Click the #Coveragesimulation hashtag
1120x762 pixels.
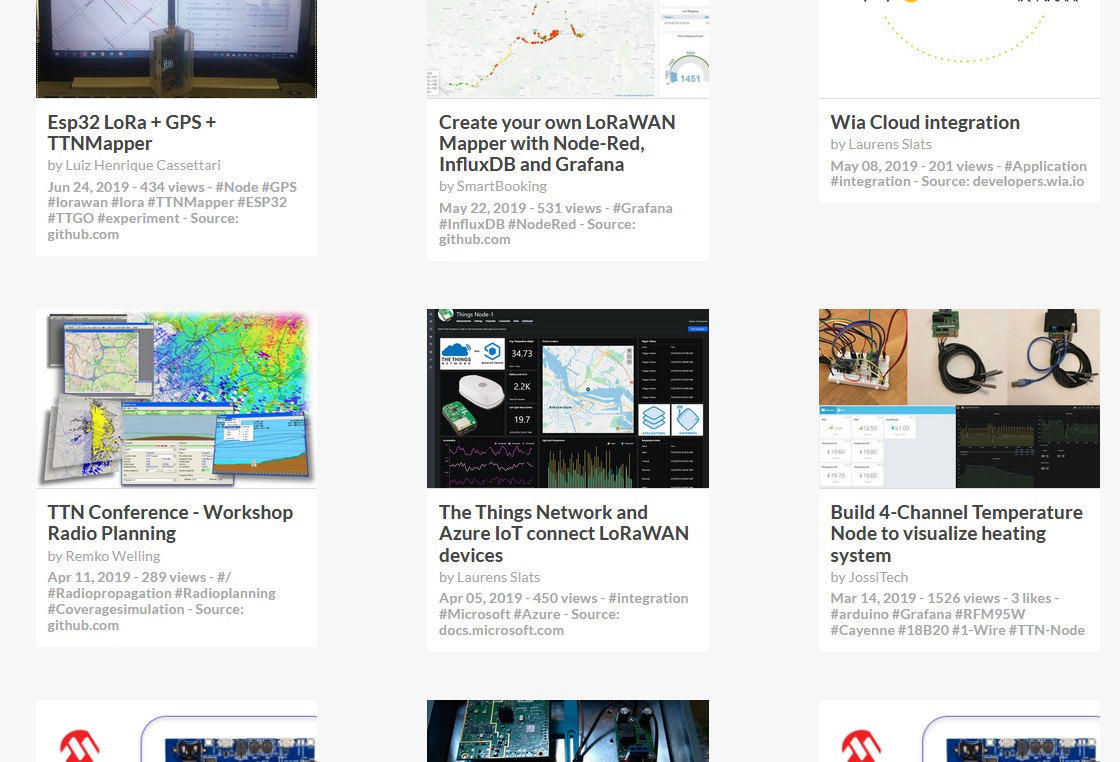tap(116, 609)
